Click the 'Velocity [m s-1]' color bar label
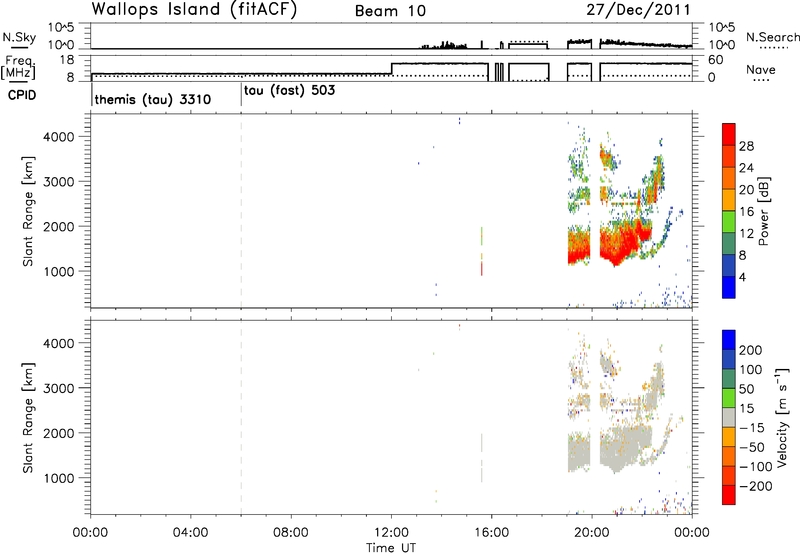 [781, 417]
